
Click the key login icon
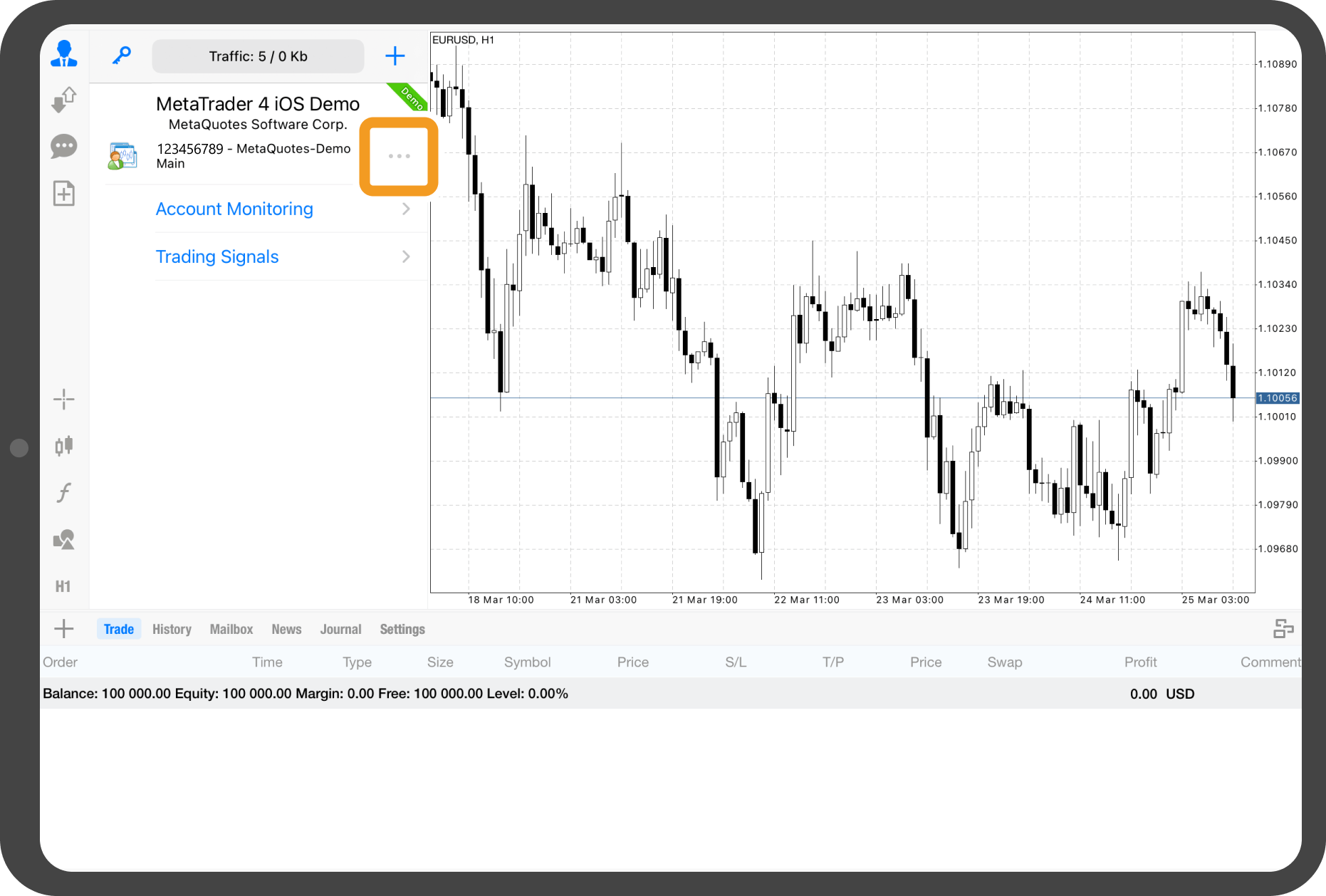122,56
